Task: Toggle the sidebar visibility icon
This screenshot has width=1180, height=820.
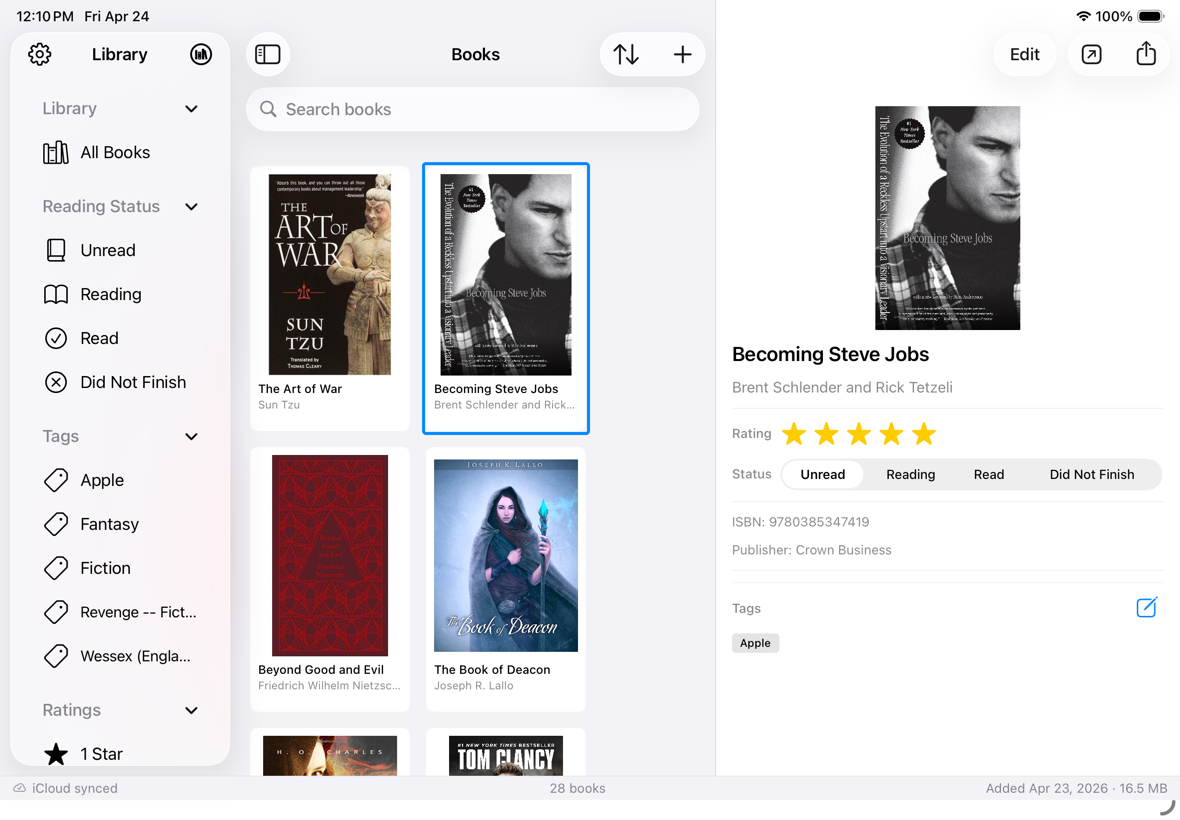Action: [267, 54]
